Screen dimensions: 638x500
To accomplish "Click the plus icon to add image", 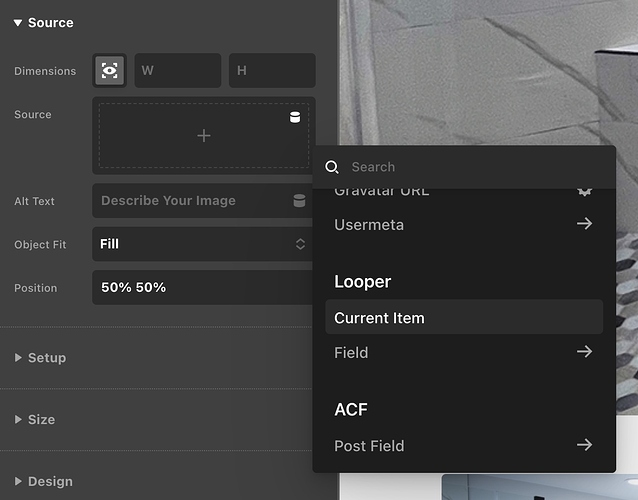I will point(204,135).
